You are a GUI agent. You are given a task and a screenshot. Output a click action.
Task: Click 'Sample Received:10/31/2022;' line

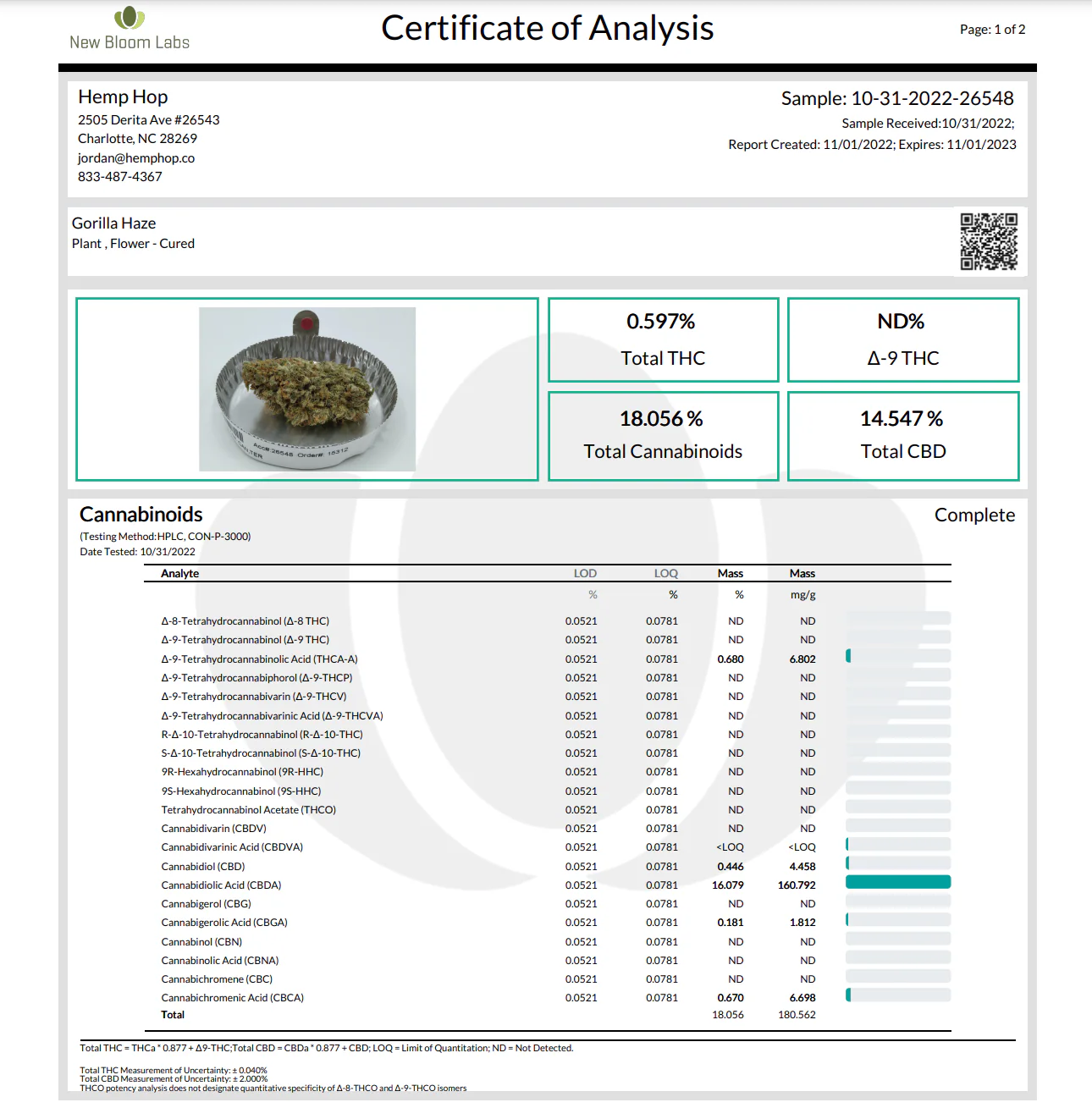[928, 124]
